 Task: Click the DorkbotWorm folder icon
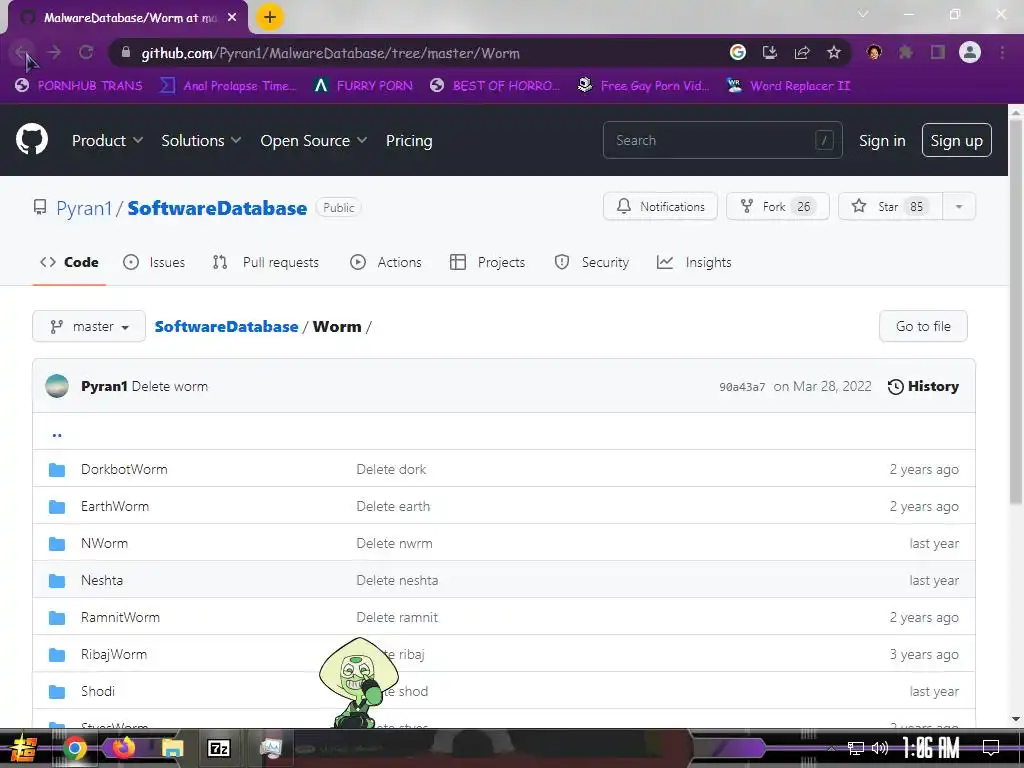(57, 470)
